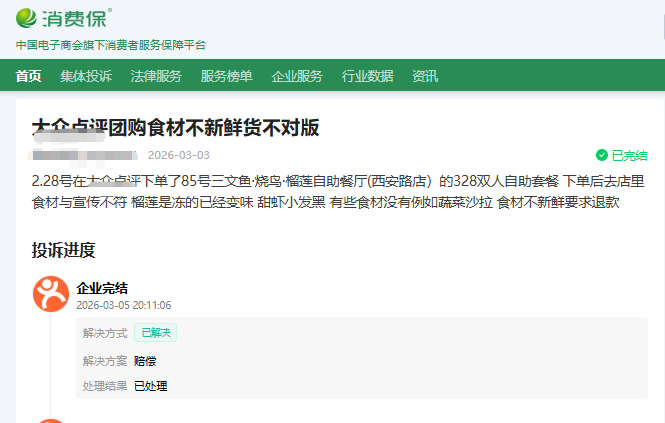This screenshot has height=423, width=665.
Task: Select the 企业完结 progress label
Action: click(102, 288)
